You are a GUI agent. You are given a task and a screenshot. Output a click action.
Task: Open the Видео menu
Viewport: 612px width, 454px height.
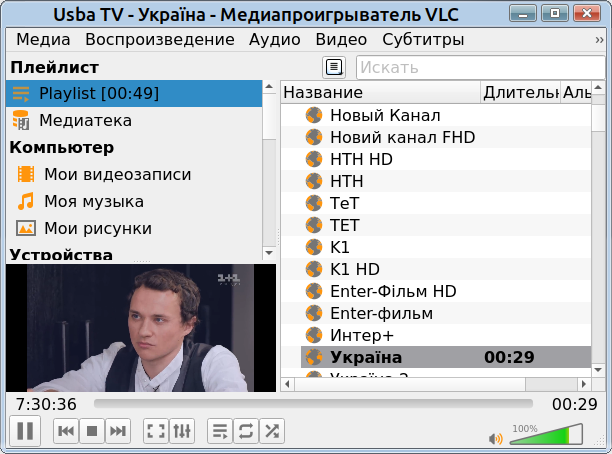point(341,39)
